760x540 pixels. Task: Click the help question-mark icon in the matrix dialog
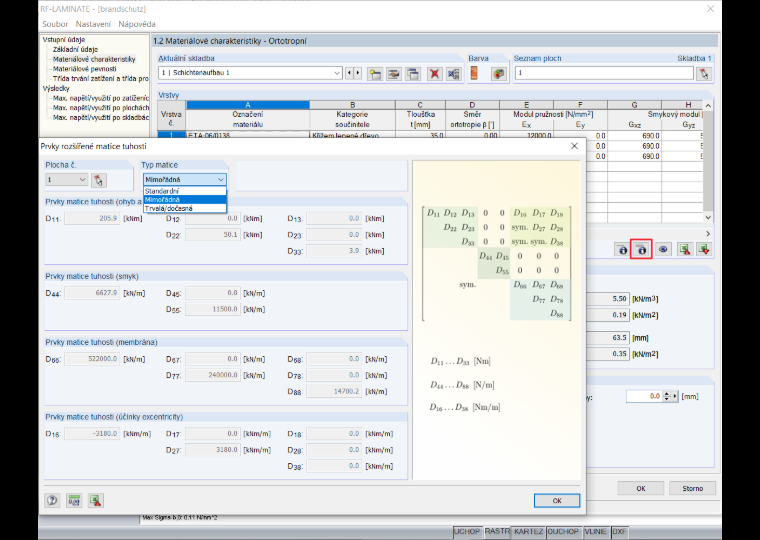tap(52, 500)
